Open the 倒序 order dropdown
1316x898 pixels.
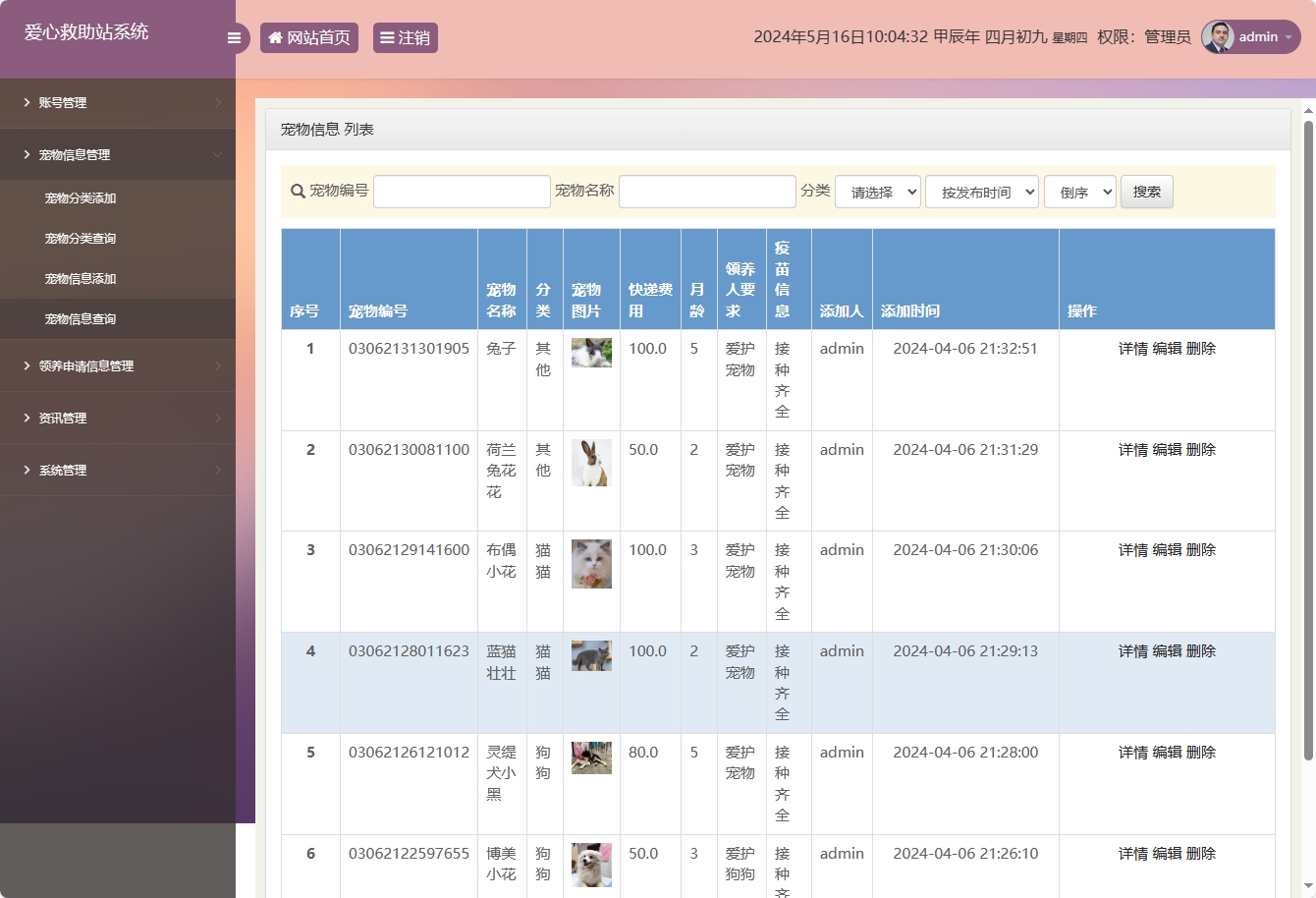point(1079,191)
